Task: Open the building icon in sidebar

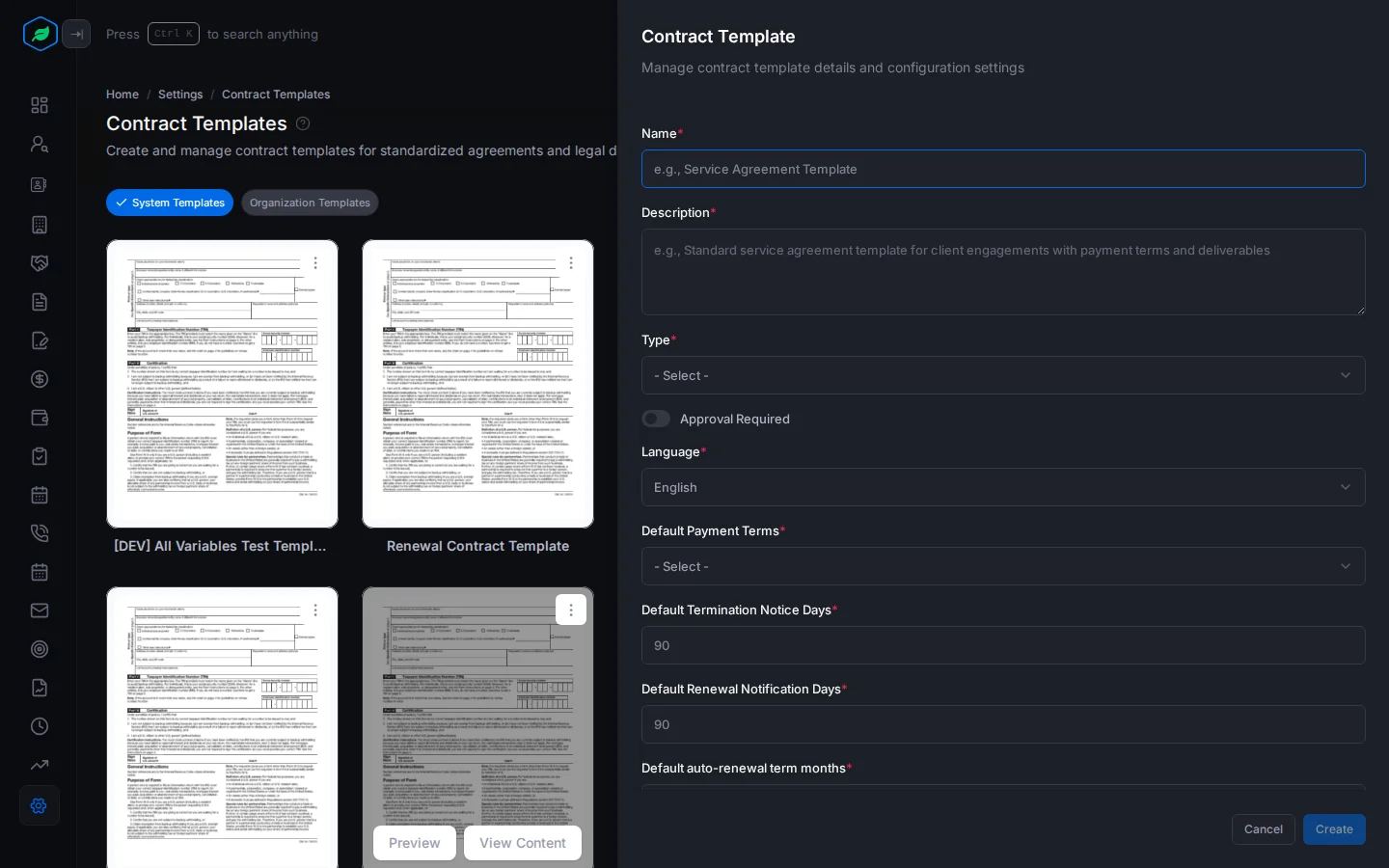Action: (x=40, y=225)
